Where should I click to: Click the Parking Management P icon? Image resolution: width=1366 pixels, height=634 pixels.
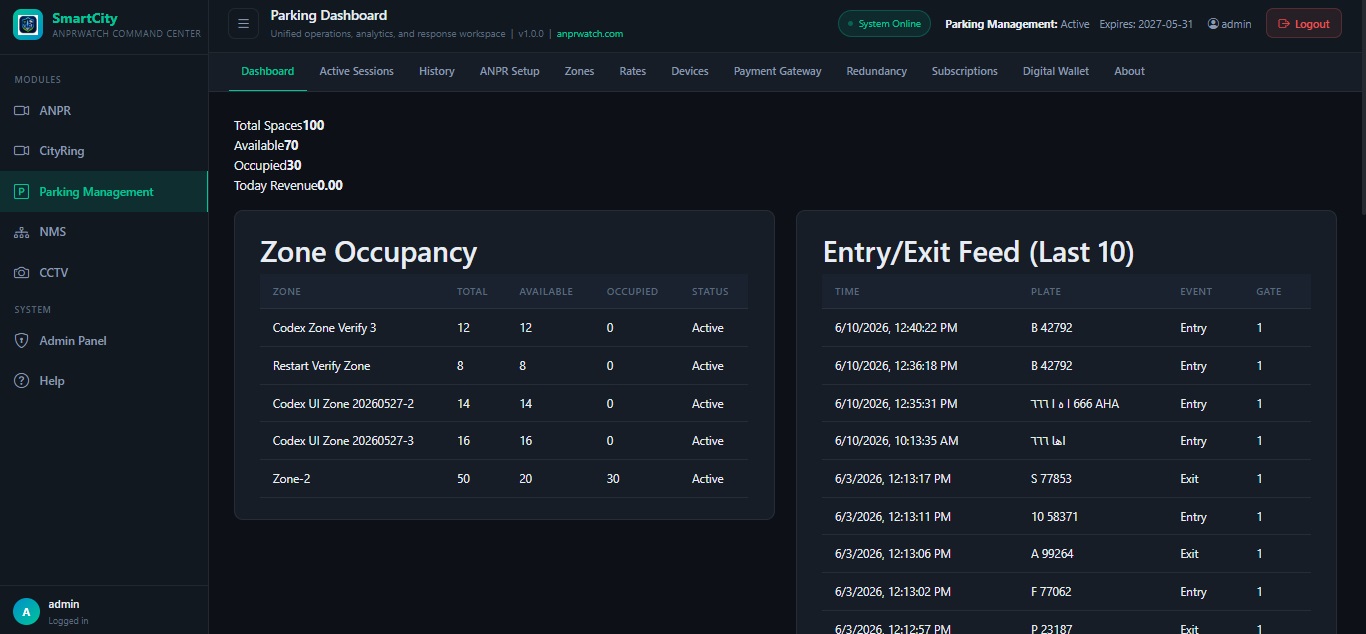point(21,192)
